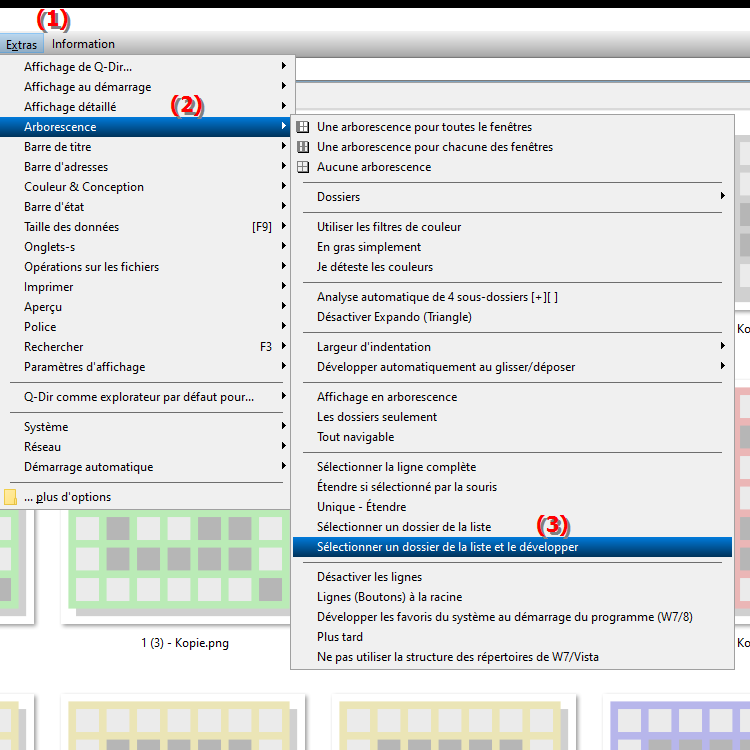This screenshot has height=750, width=750.
Task: Click the plus d'options folder icon
Action: (11, 497)
